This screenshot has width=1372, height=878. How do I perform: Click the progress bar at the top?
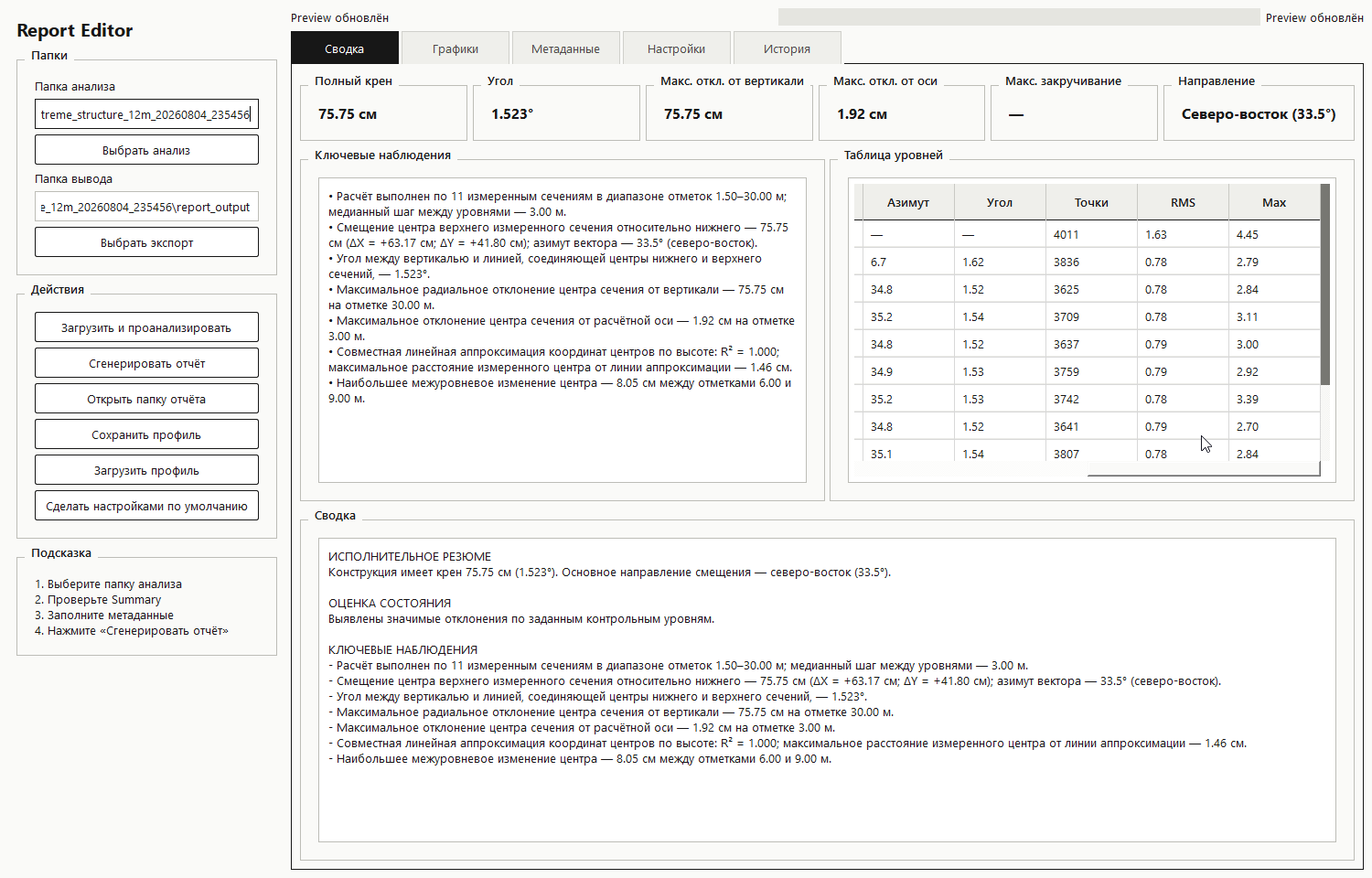tap(1019, 17)
